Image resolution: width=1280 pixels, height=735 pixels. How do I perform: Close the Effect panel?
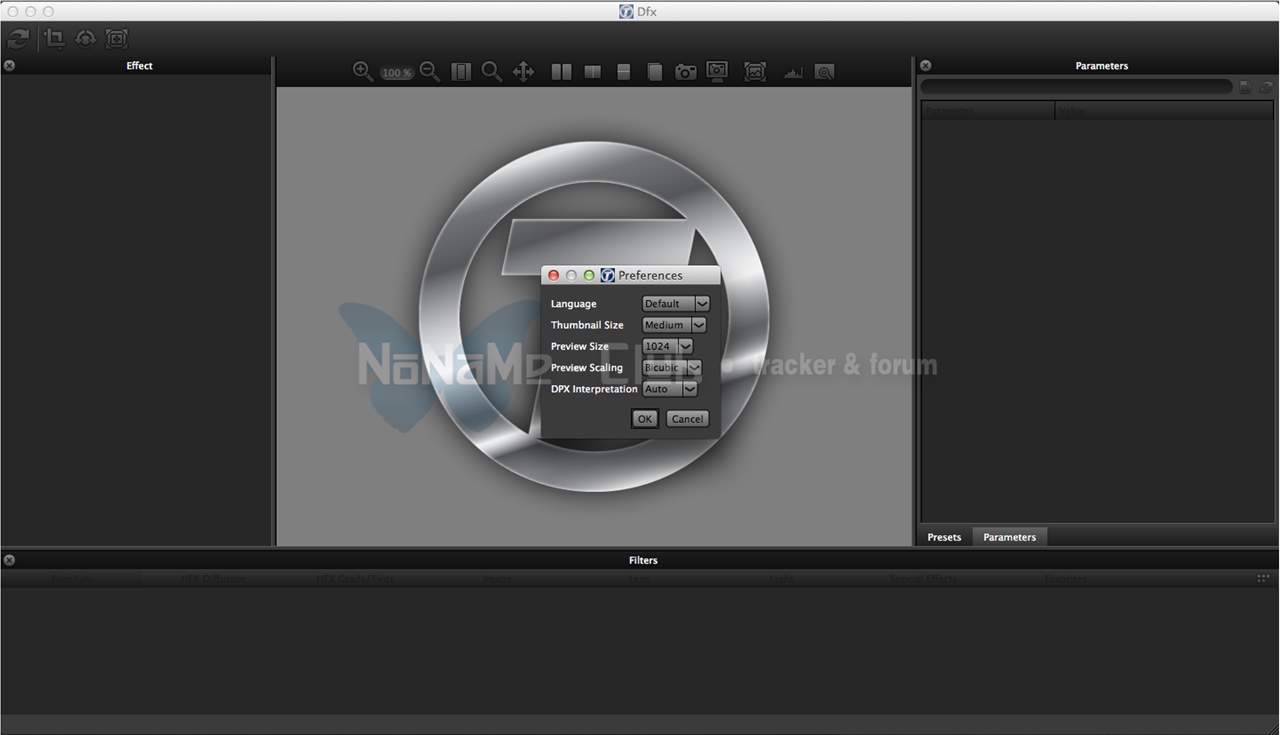click(x=9, y=65)
